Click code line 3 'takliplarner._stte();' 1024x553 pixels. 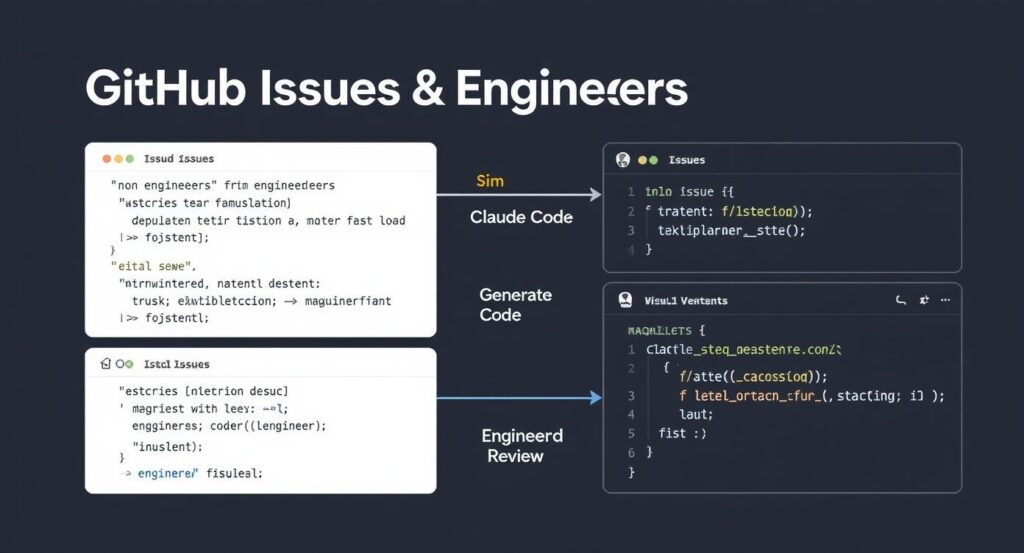pos(731,230)
